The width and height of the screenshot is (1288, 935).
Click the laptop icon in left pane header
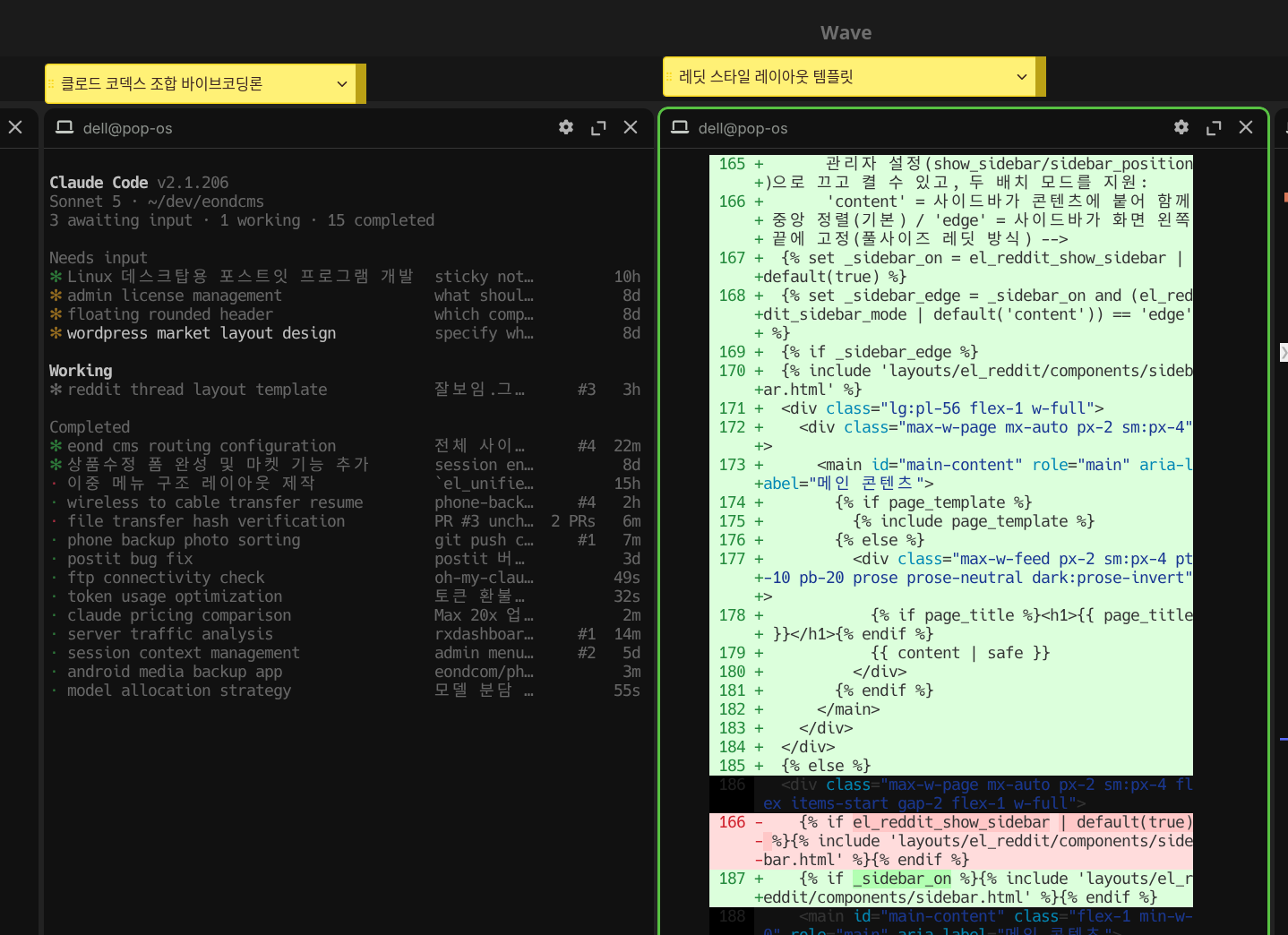pyautogui.click(x=64, y=127)
